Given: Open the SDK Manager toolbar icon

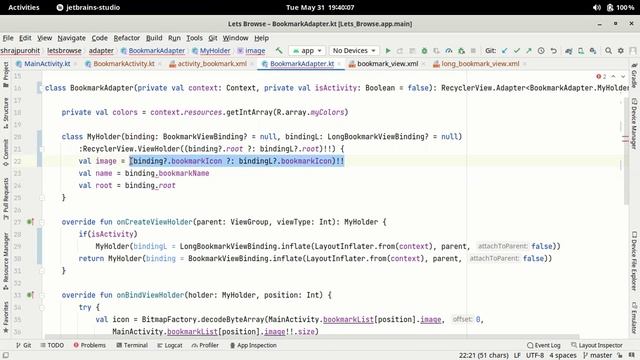Looking at the screenshot, I should [593, 51].
